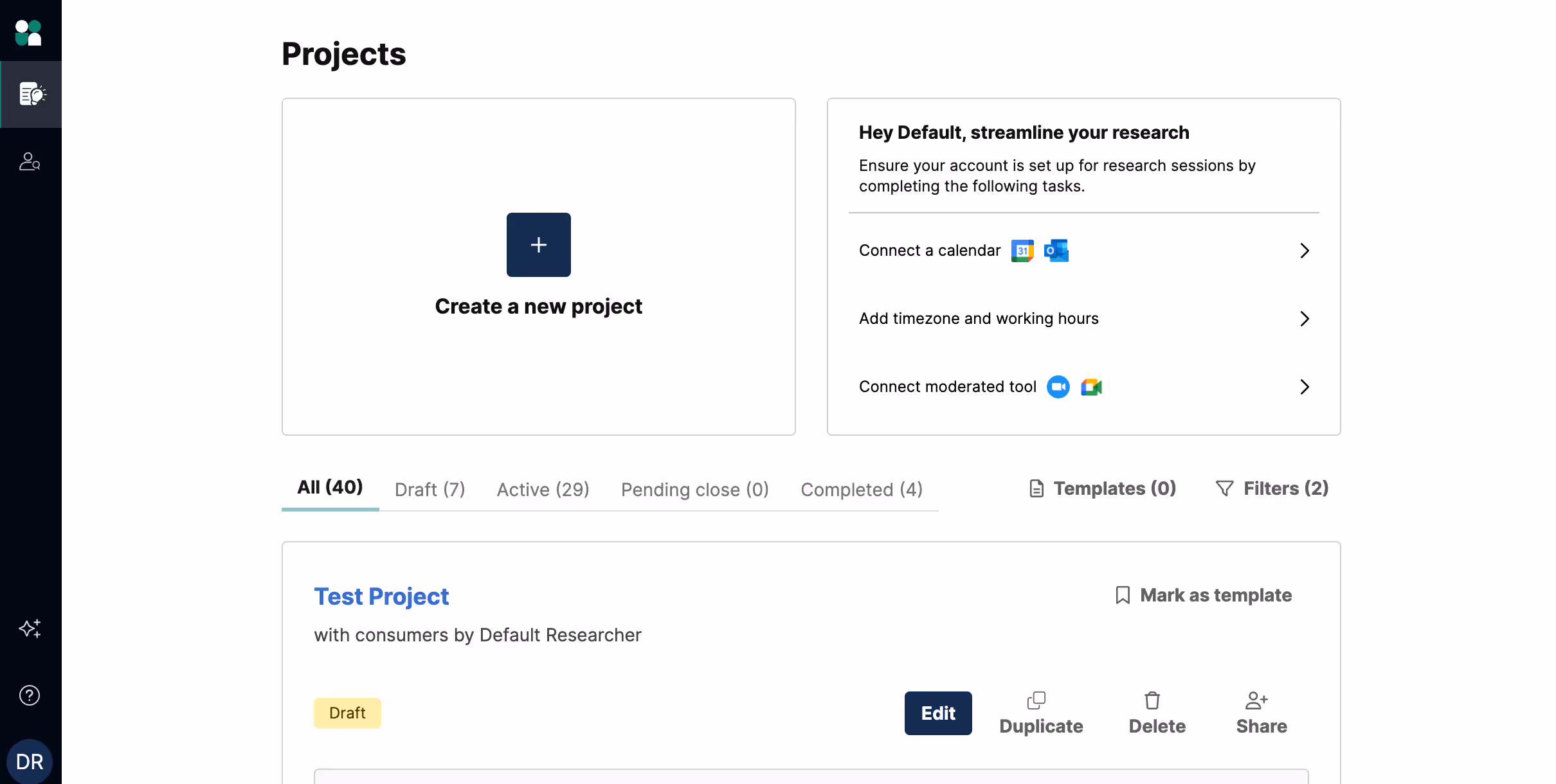Click the Edit button
1556x784 pixels.
(x=937, y=713)
